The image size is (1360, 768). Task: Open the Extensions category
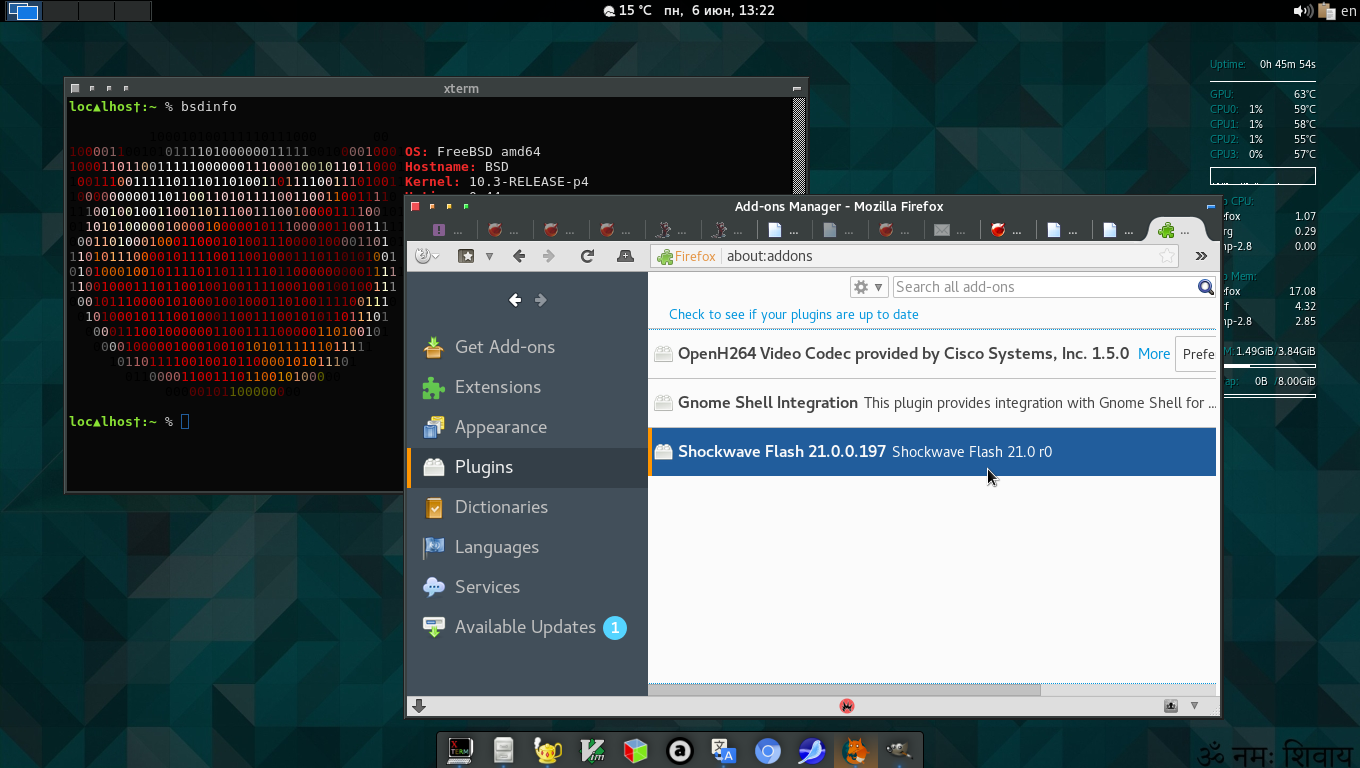pyautogui.click(x=497, y=387)
